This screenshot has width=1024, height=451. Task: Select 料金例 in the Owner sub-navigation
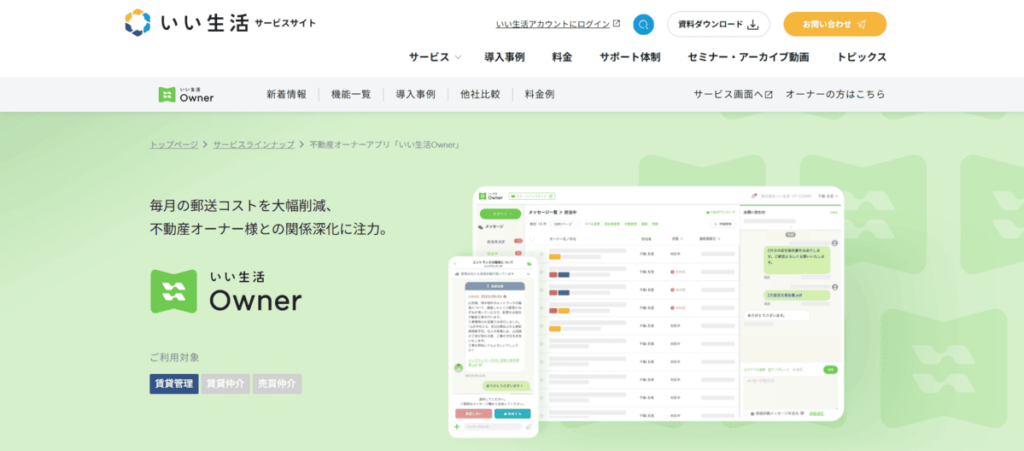[x=539, y=95]
